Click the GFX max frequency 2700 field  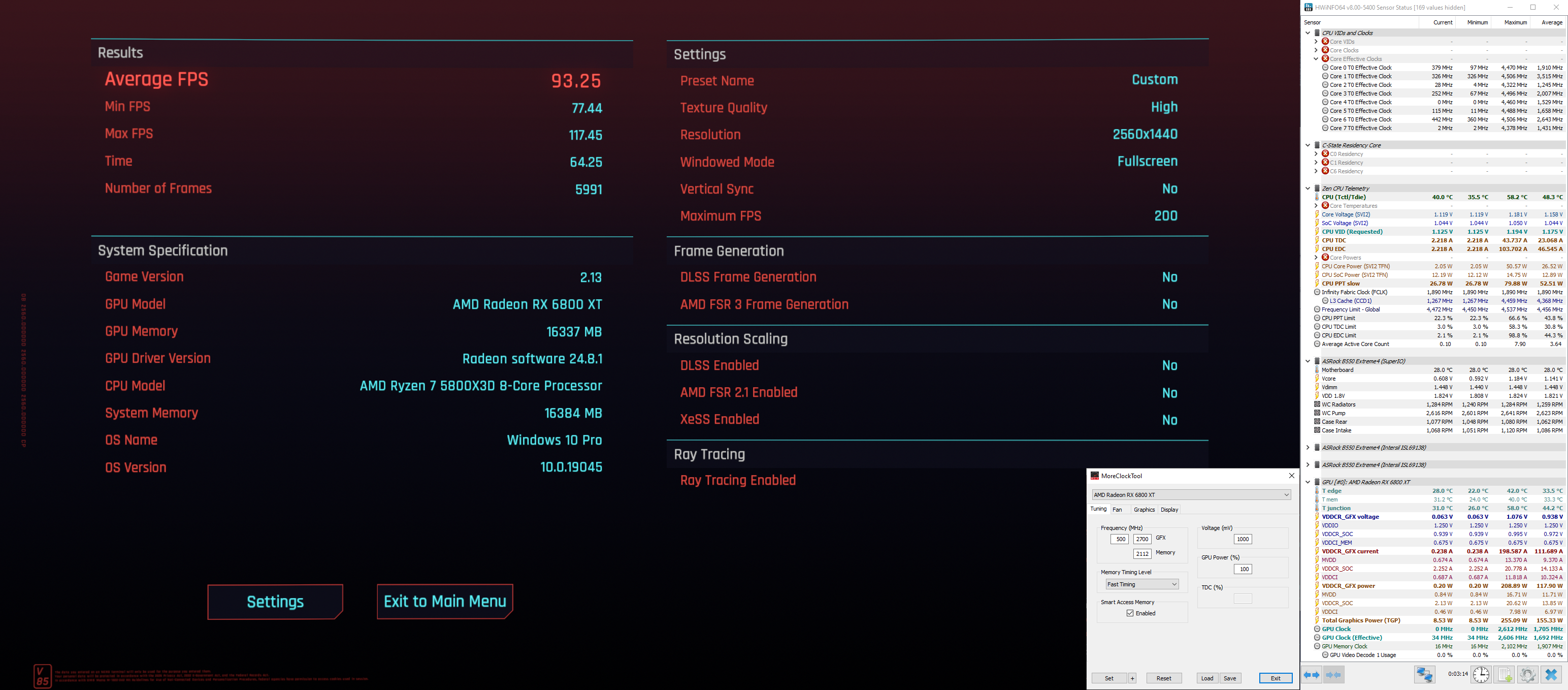1142,539
